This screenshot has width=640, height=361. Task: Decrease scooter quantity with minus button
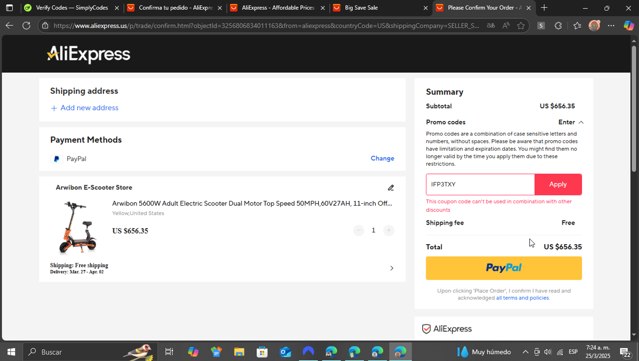pos(358,230)
